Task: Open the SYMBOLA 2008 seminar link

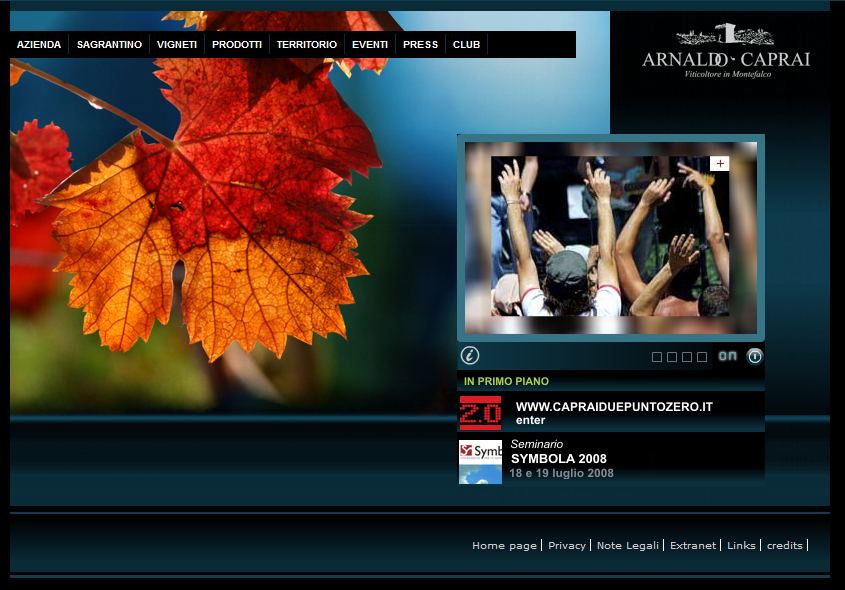Action: coord(559,459)
